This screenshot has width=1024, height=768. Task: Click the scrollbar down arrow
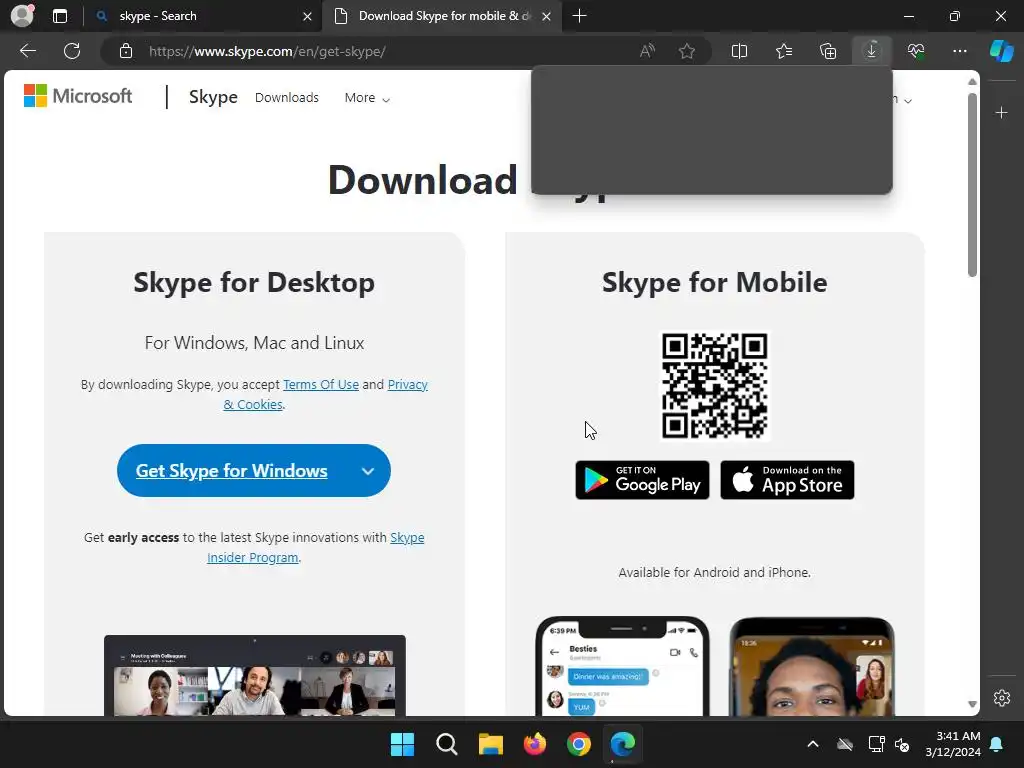[972, 705]
